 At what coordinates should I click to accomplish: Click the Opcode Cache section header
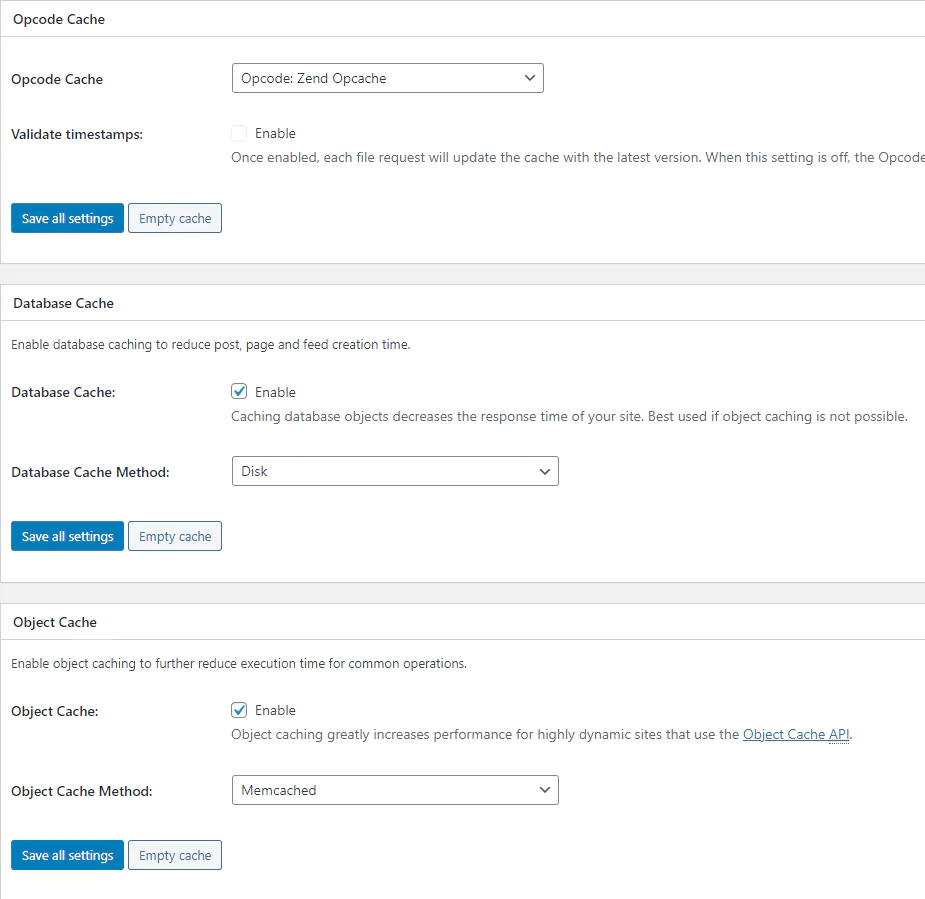59,19
